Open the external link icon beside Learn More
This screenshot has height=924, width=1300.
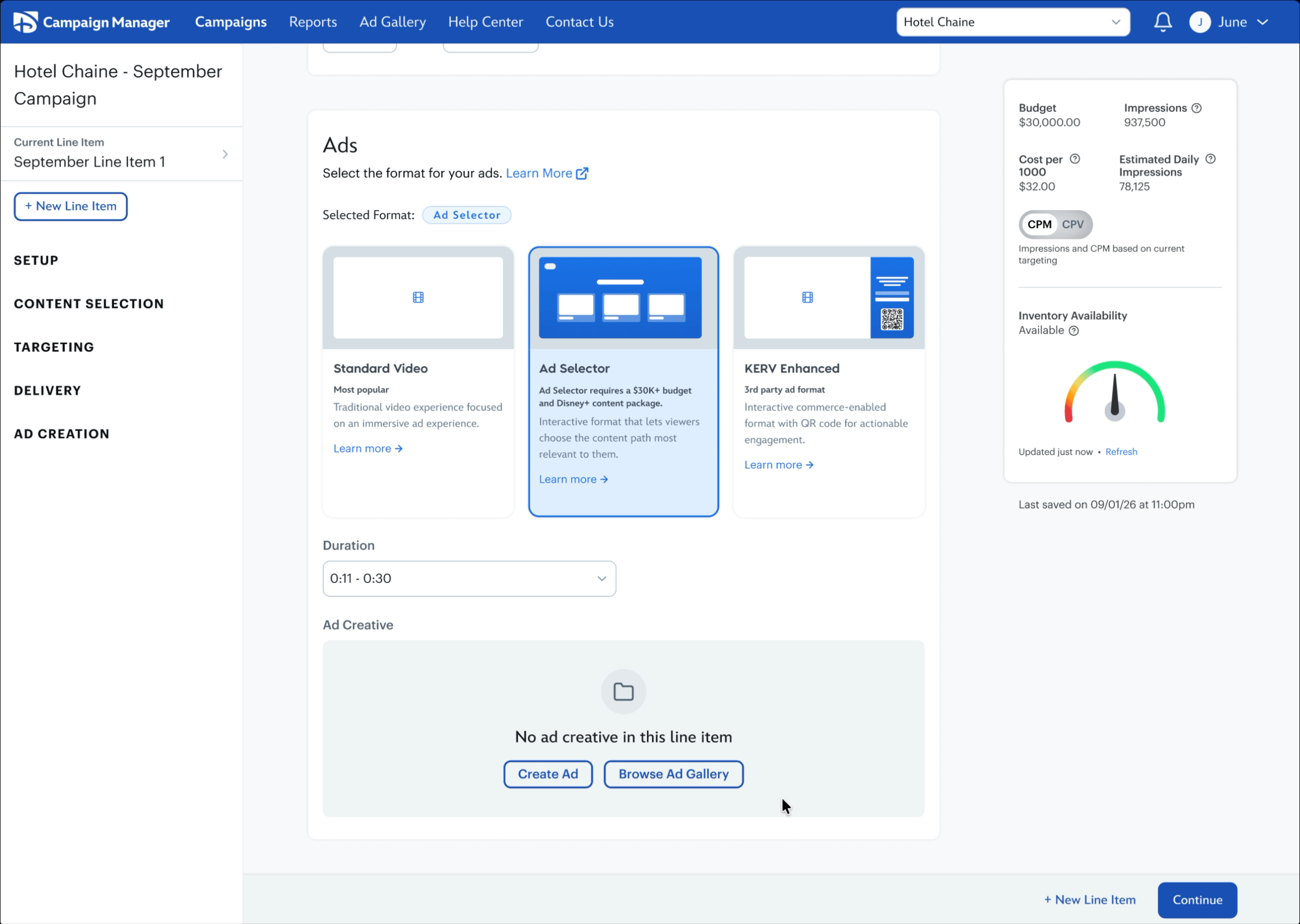click(x=582, y=174)
